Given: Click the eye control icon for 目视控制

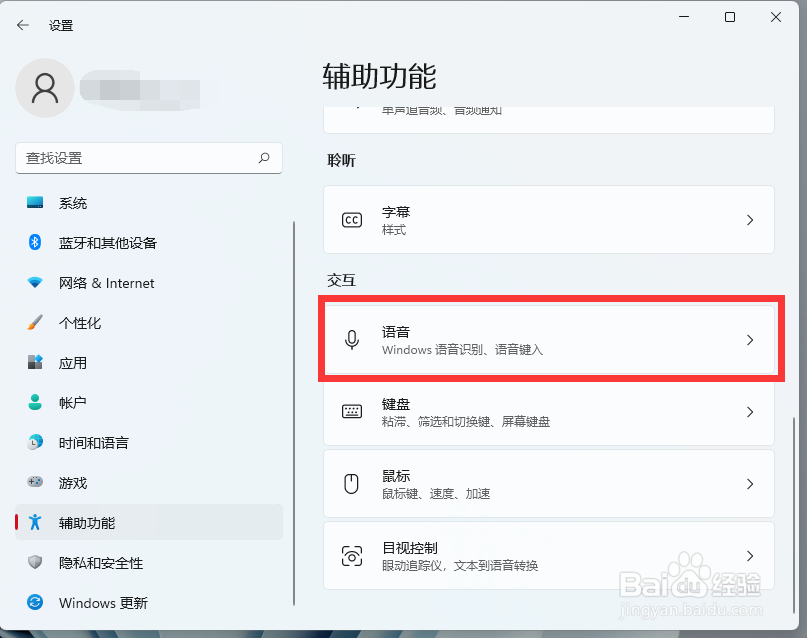Looking at the screenshot, I should click(352, 556).
